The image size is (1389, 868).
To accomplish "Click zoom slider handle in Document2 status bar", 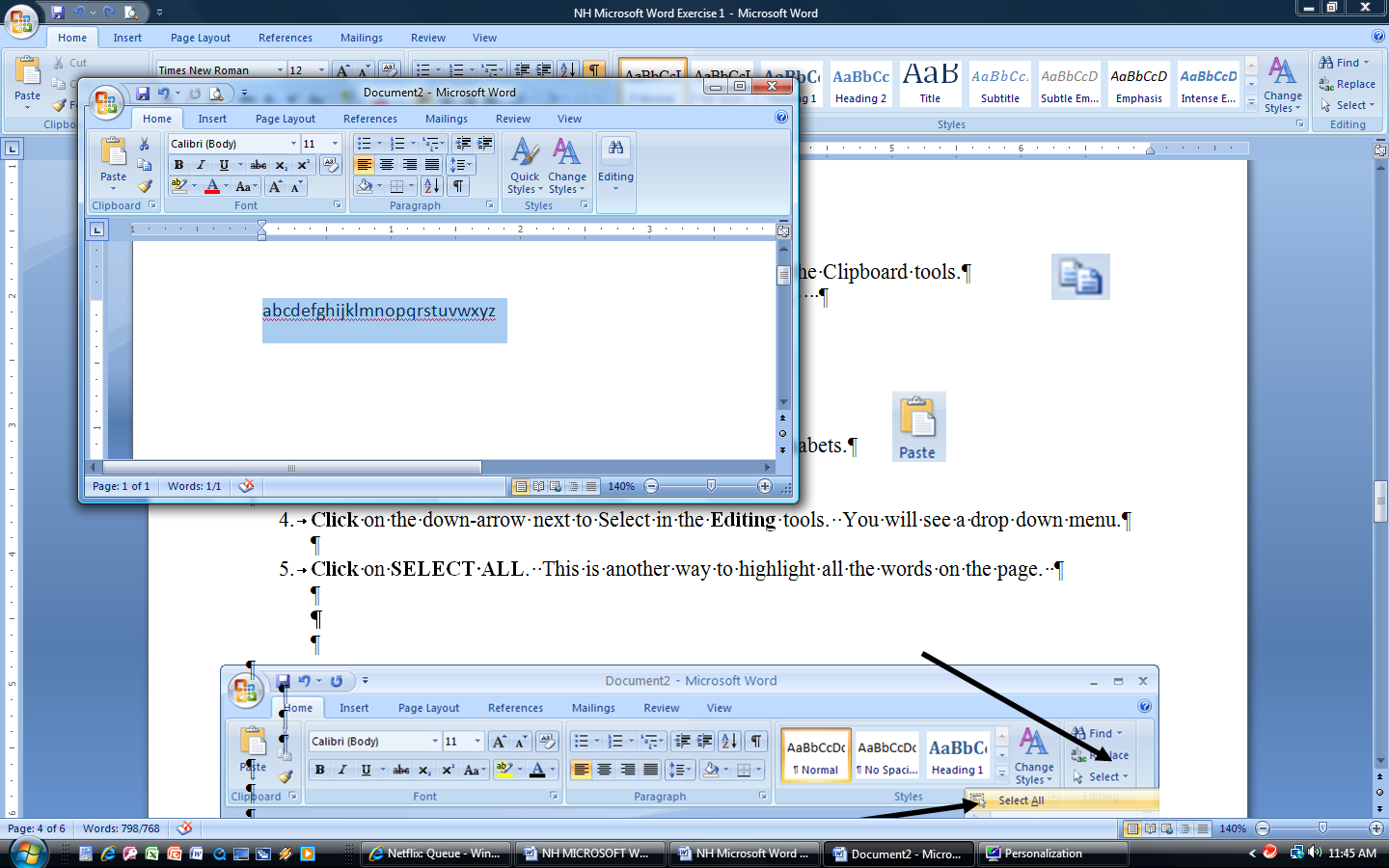I will pos(711,486).
